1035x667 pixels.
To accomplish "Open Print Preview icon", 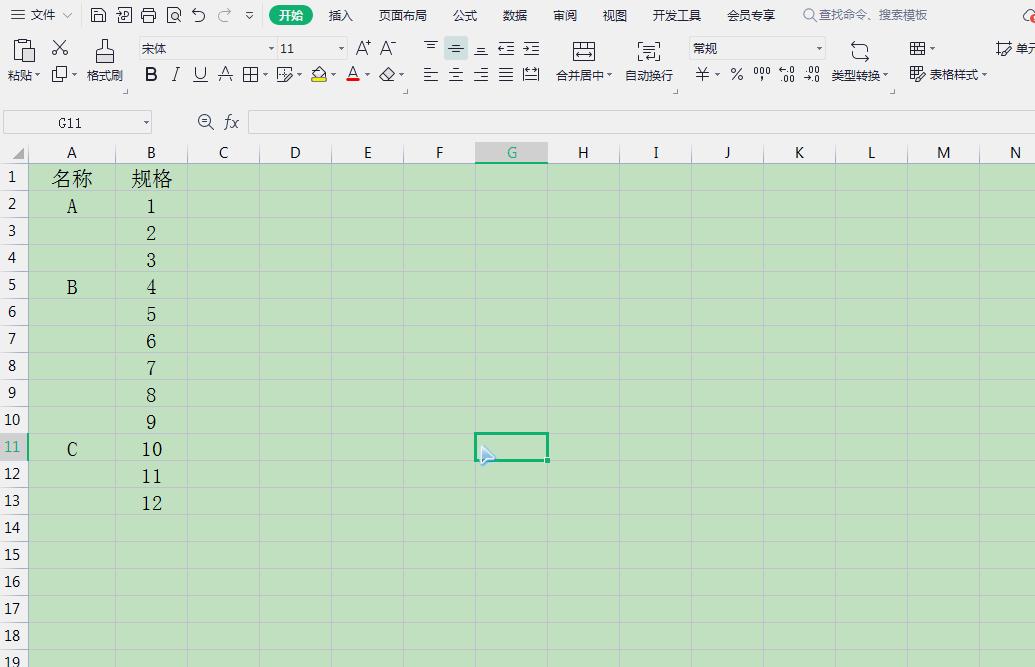I will point(174,15).
